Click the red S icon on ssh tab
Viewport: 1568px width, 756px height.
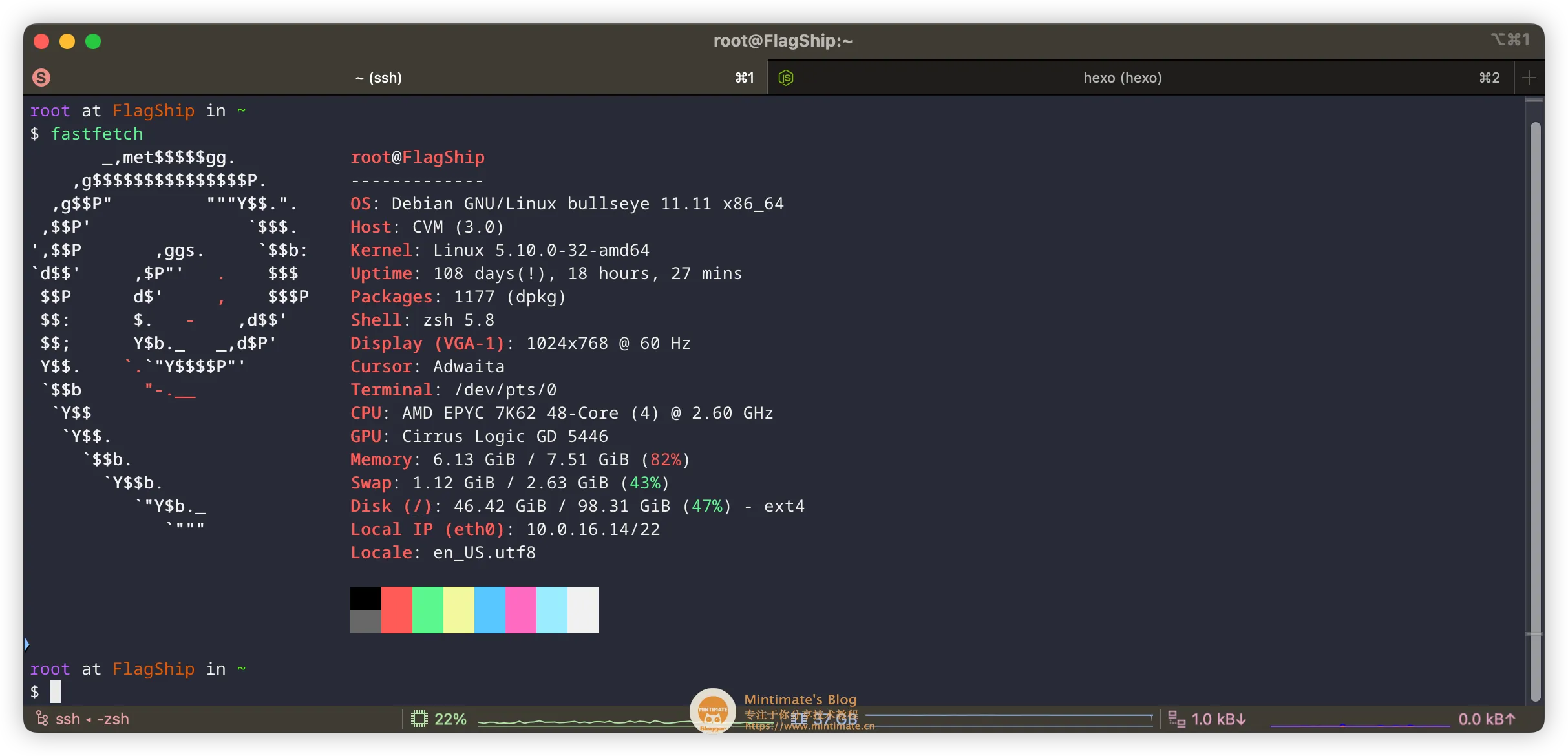click(x=41, y=78)
